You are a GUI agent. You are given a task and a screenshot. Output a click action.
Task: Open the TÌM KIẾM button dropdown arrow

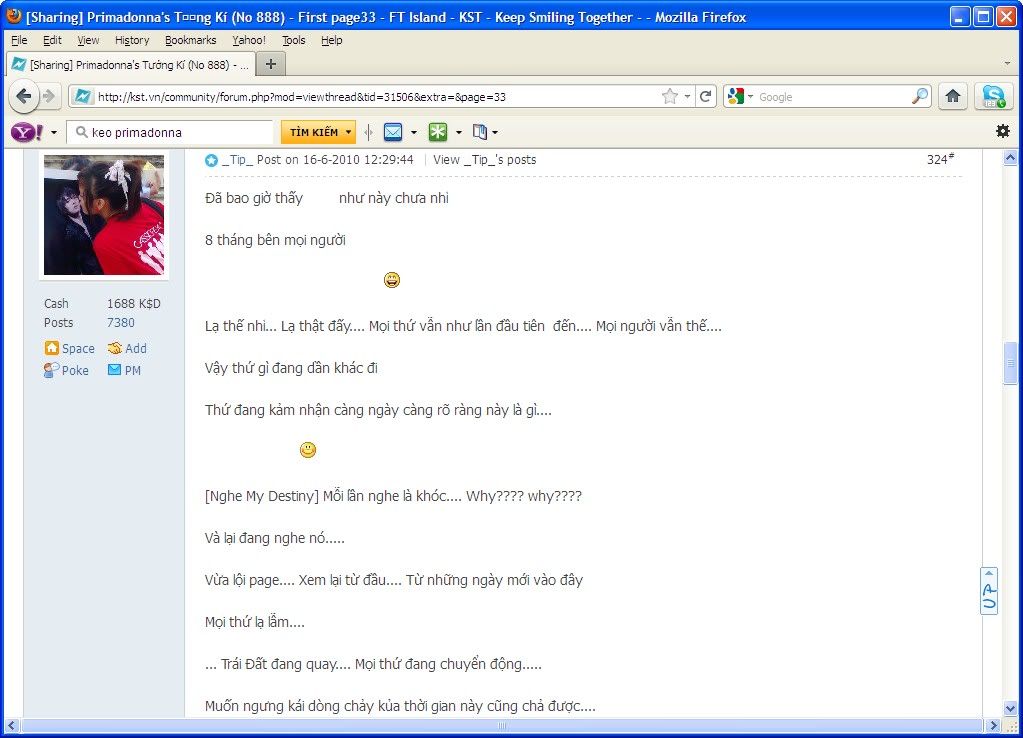(x=348, y=132)
